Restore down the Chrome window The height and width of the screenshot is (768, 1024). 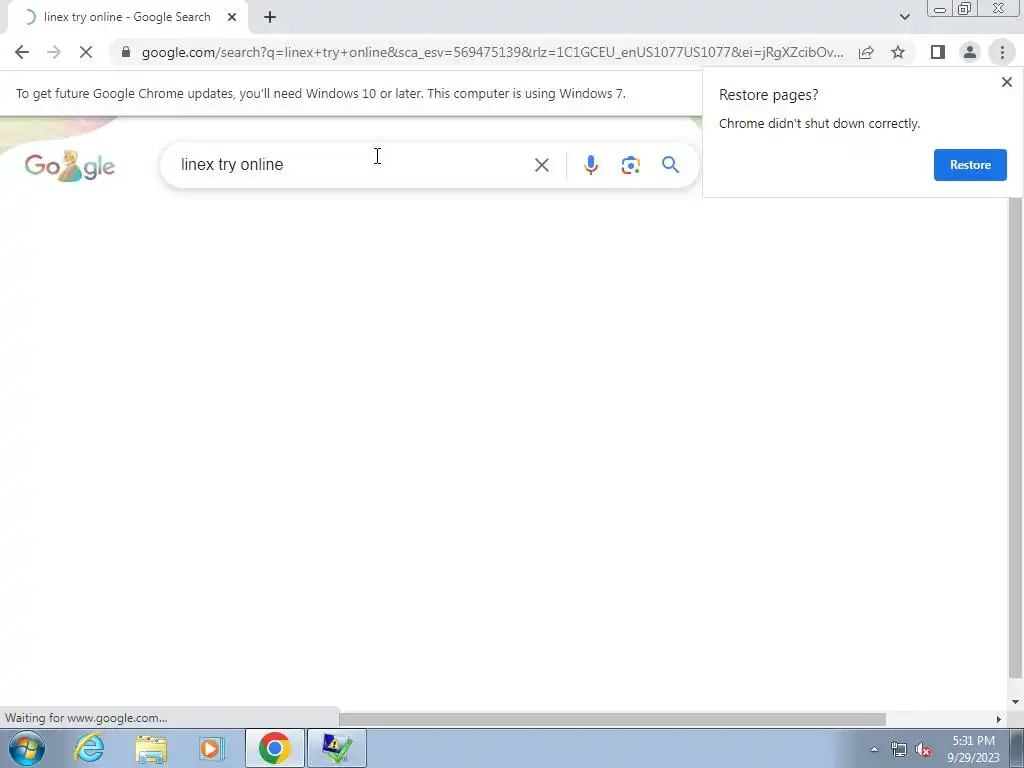point(964,9)
